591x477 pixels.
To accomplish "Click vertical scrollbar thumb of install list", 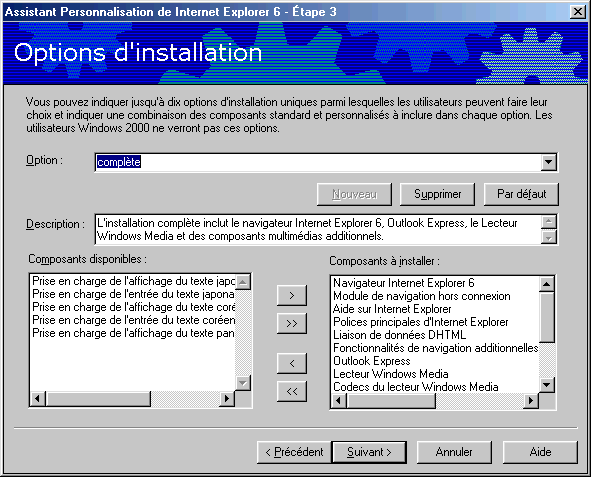I will tap(547, 317).
